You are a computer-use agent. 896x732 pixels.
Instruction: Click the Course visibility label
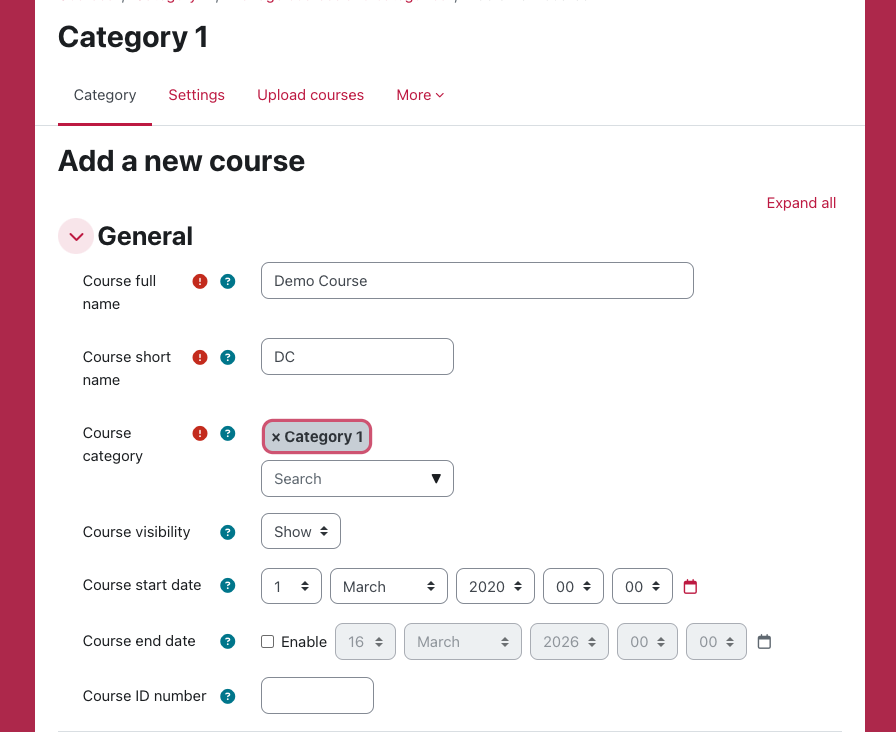coord(137,532)
